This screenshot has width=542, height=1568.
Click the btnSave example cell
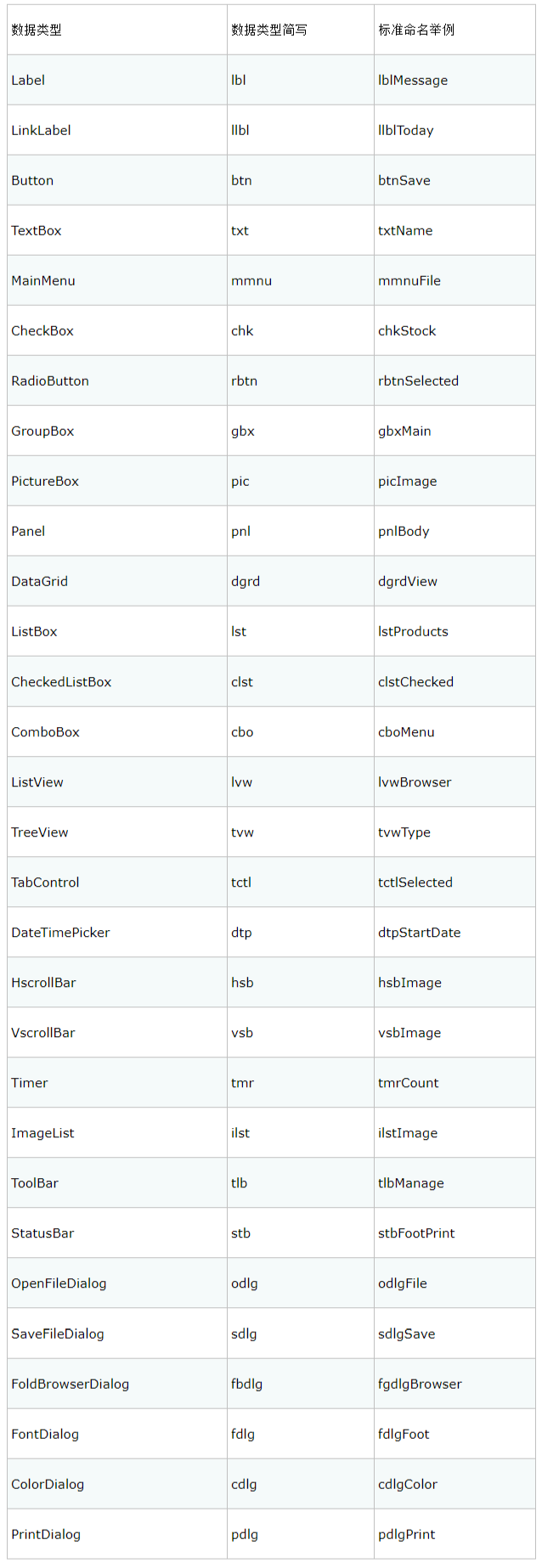point(404,180)
